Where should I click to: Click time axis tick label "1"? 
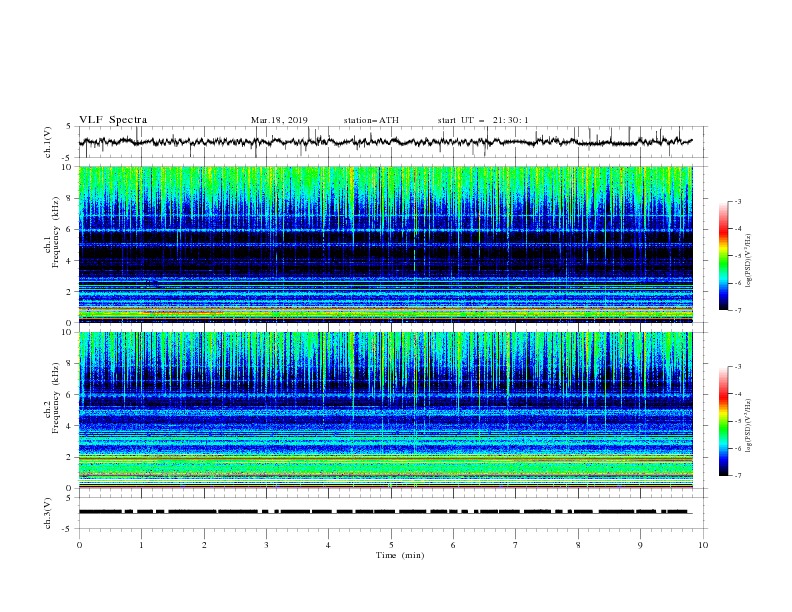141,545
